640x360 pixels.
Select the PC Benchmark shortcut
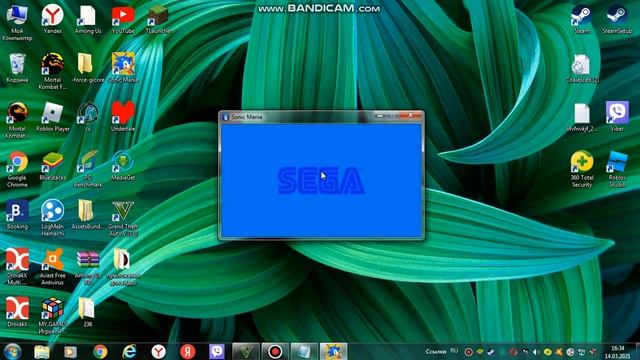[x=88, y=169]
